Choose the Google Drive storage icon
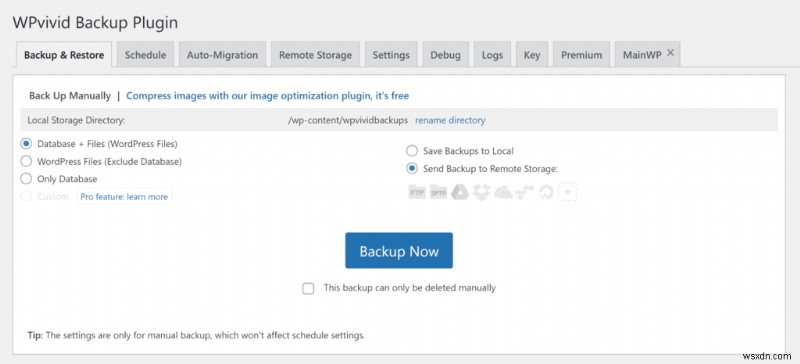The height and width of the screenshot is (364, 800). (460, 192)
